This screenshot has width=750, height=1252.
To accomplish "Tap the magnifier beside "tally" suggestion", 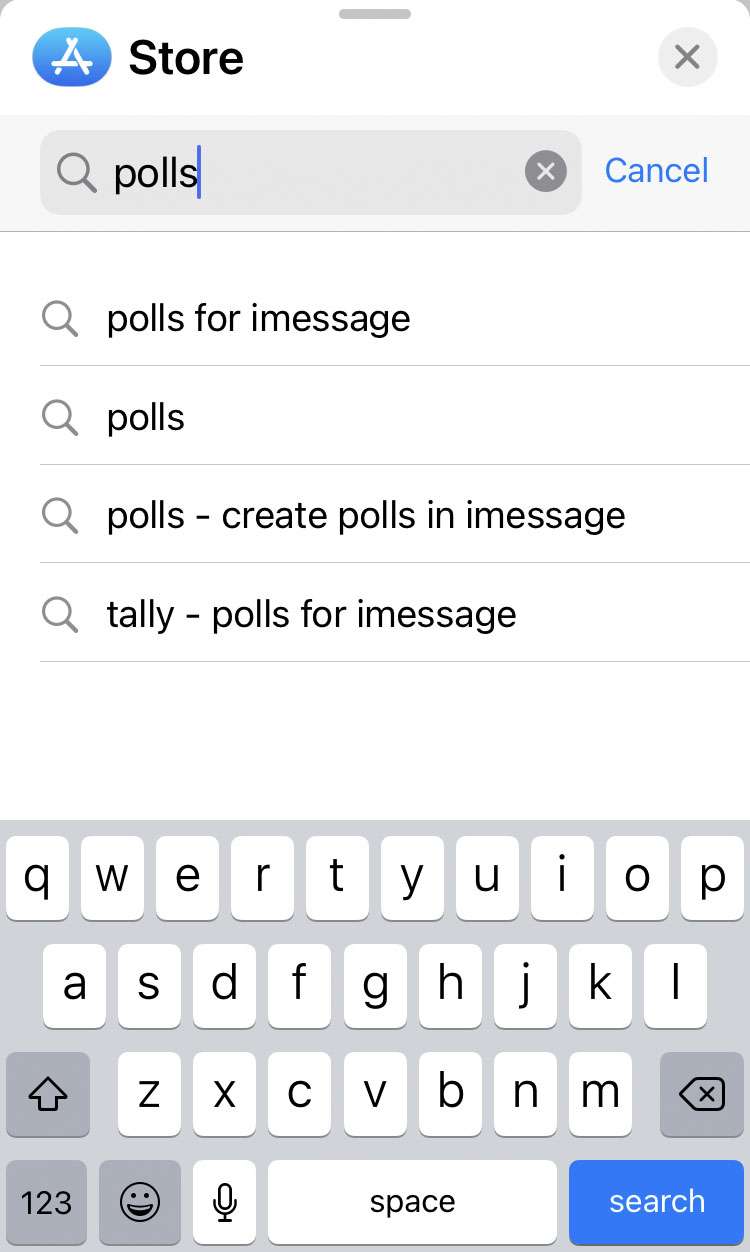I will [60, 614].
